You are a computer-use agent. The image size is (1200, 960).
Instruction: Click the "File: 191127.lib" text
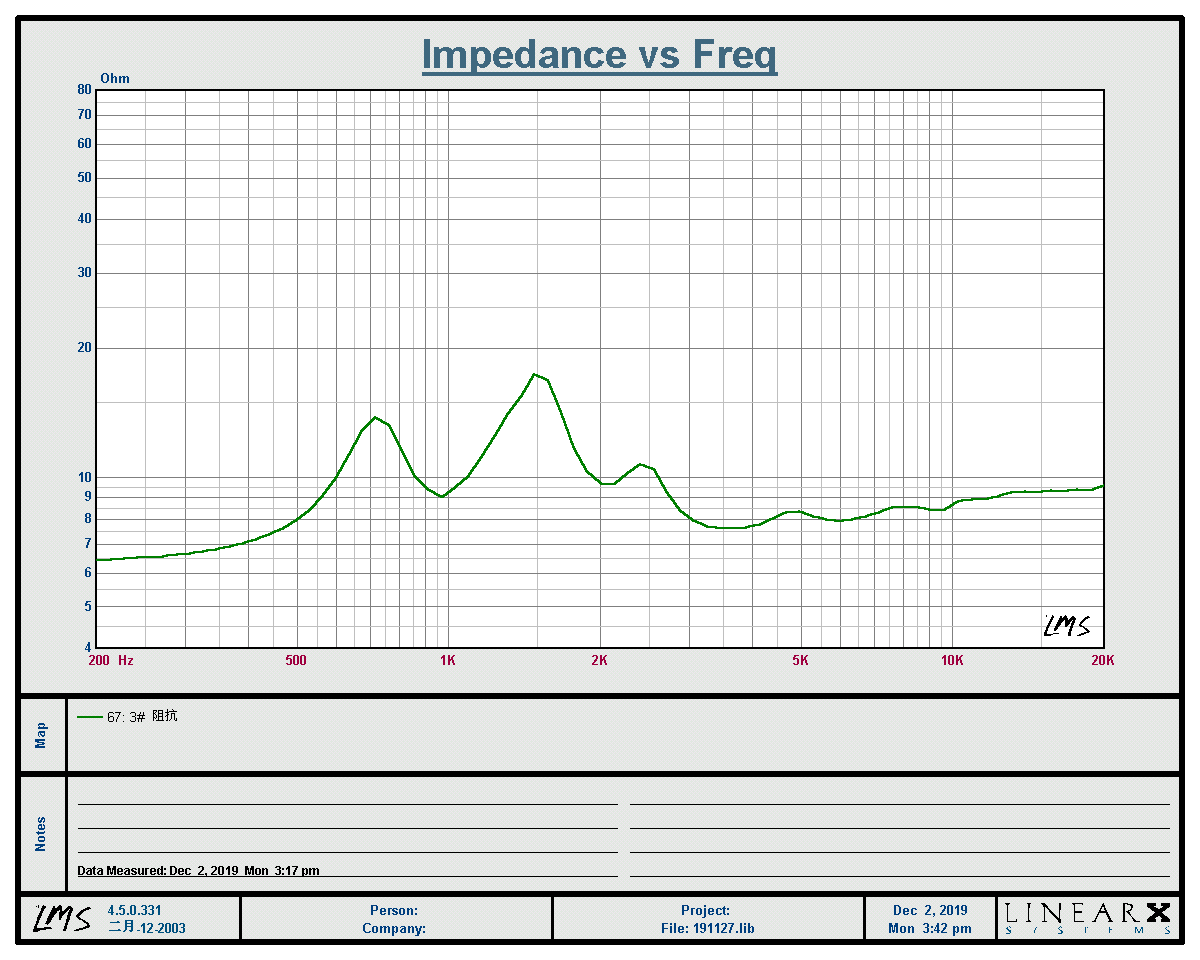click(x=705, y=928)
